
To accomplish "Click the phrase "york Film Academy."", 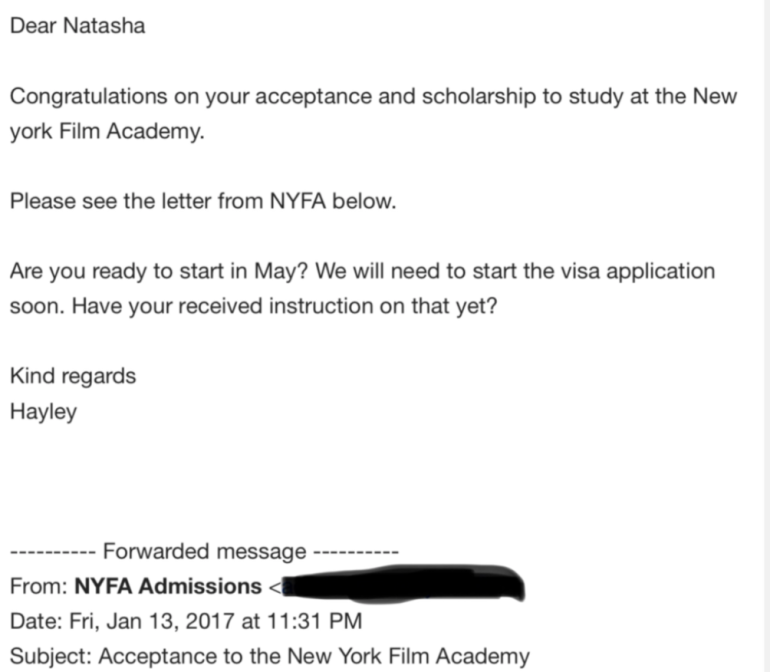I will point(107,132).
